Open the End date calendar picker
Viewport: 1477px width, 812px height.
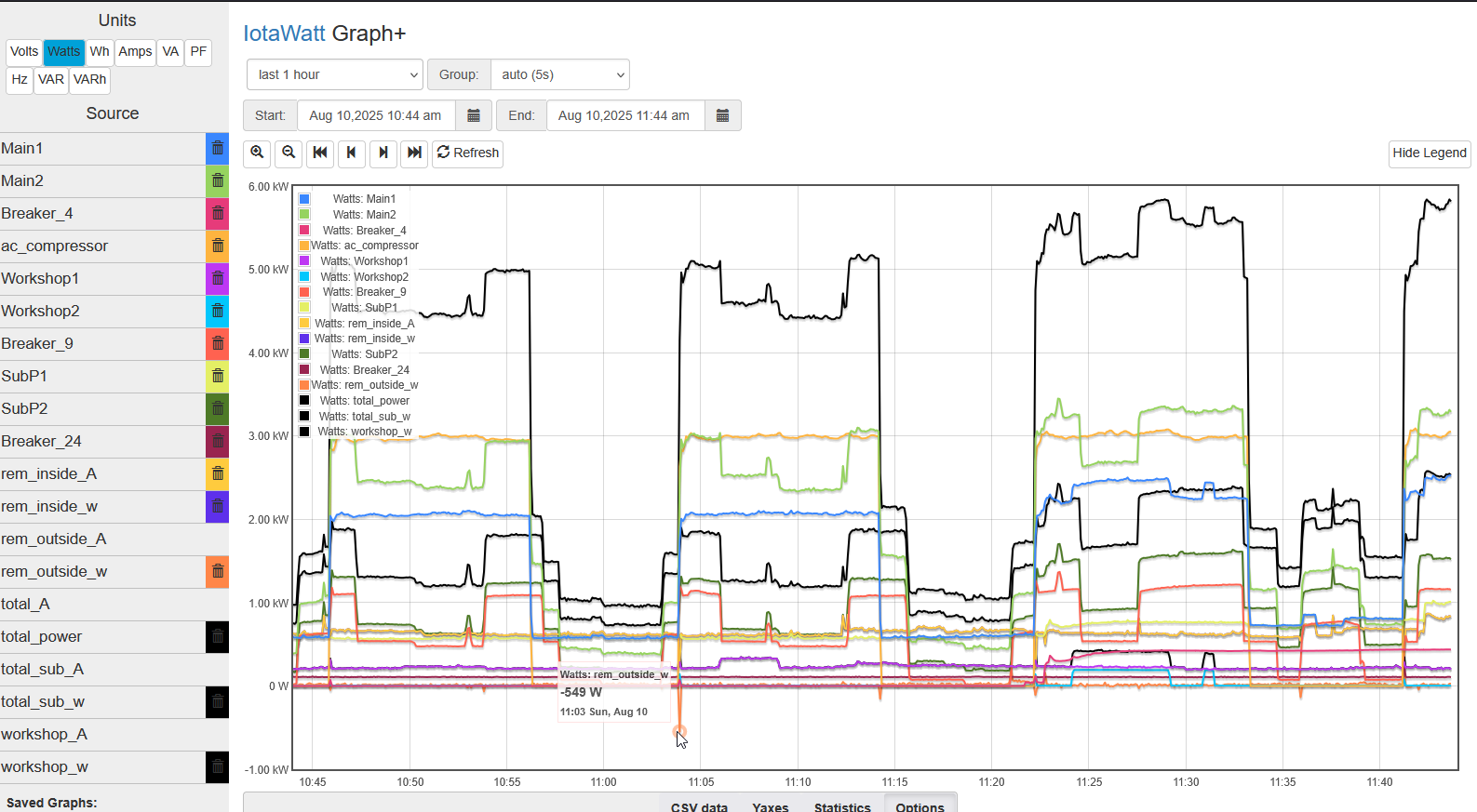722,115
